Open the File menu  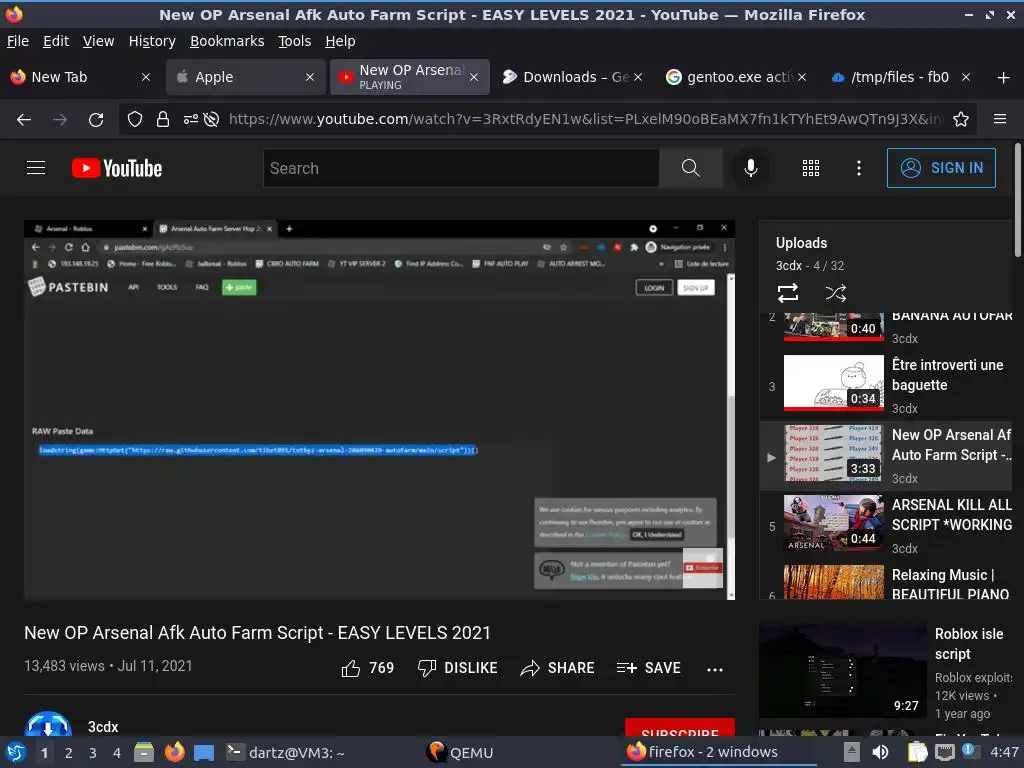click(18, 41)
